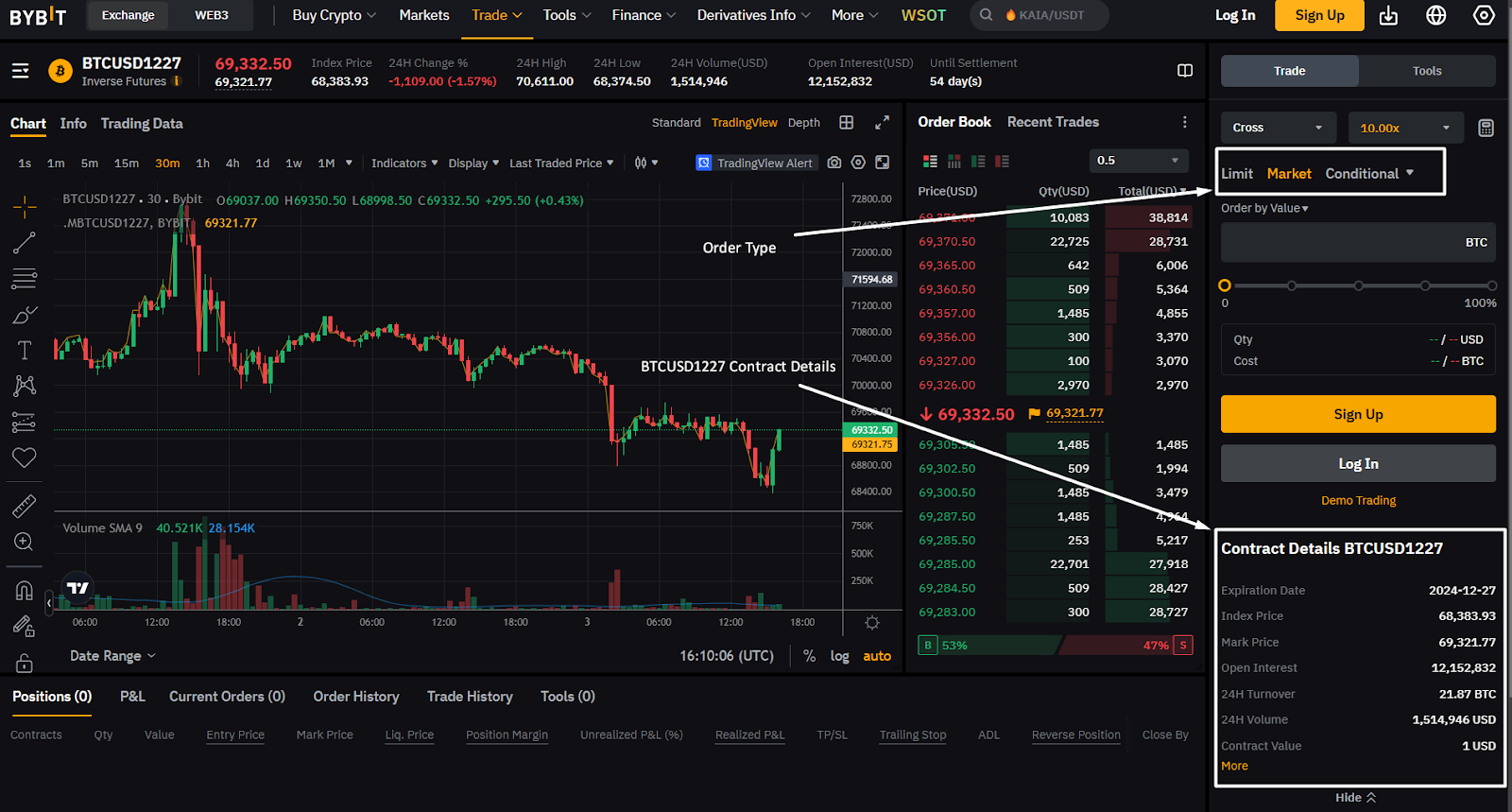Open the 10.00x leverage dropdown
This screenshot has height=812, width=1512.
pyautogui.click(x=1406, y=128)
